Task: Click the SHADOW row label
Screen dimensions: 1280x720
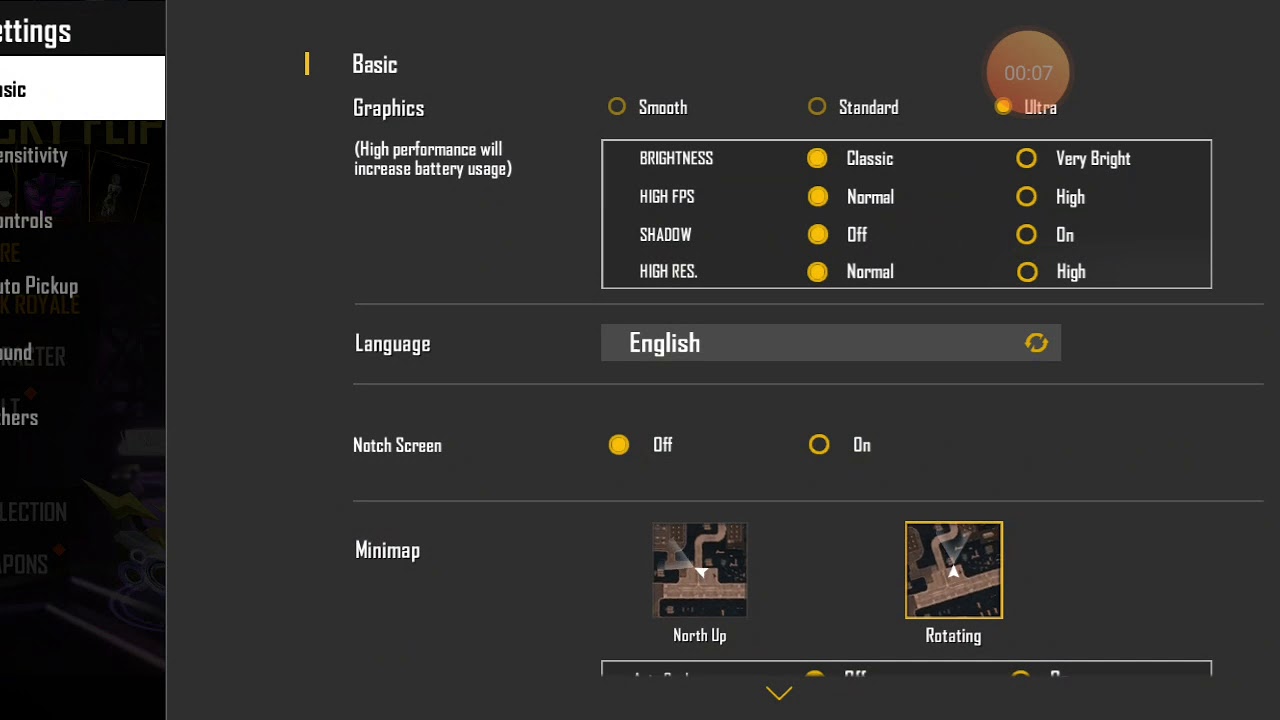Action: (x=665, y=235)
